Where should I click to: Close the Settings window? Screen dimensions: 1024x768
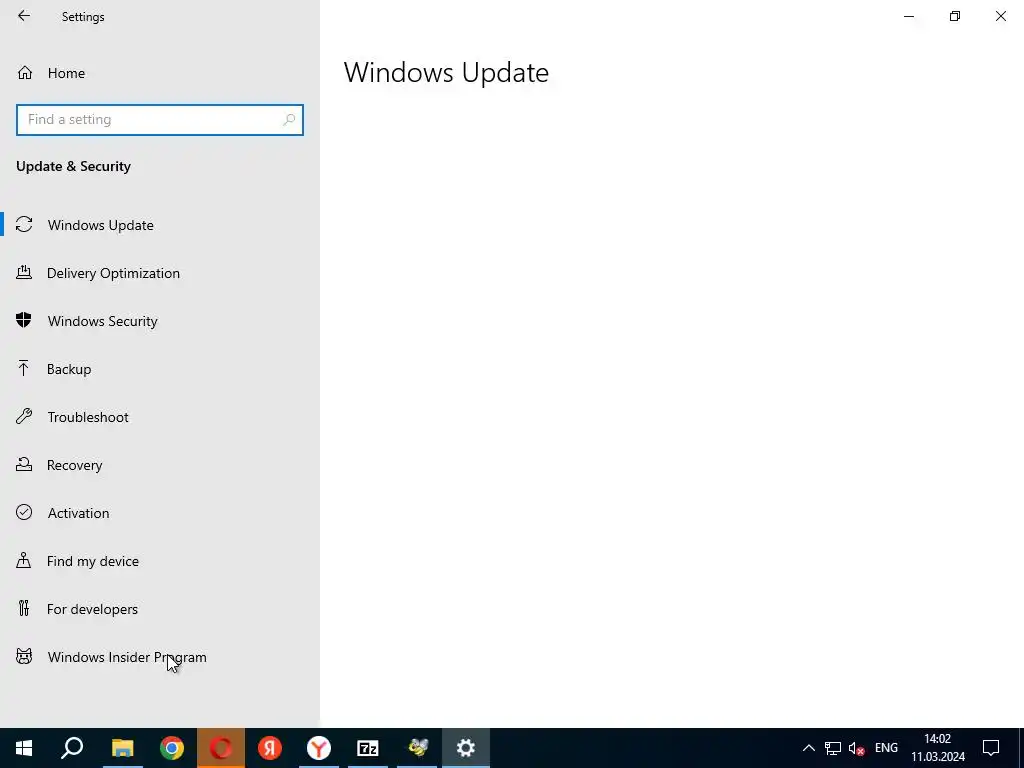tap(1000, 16)
